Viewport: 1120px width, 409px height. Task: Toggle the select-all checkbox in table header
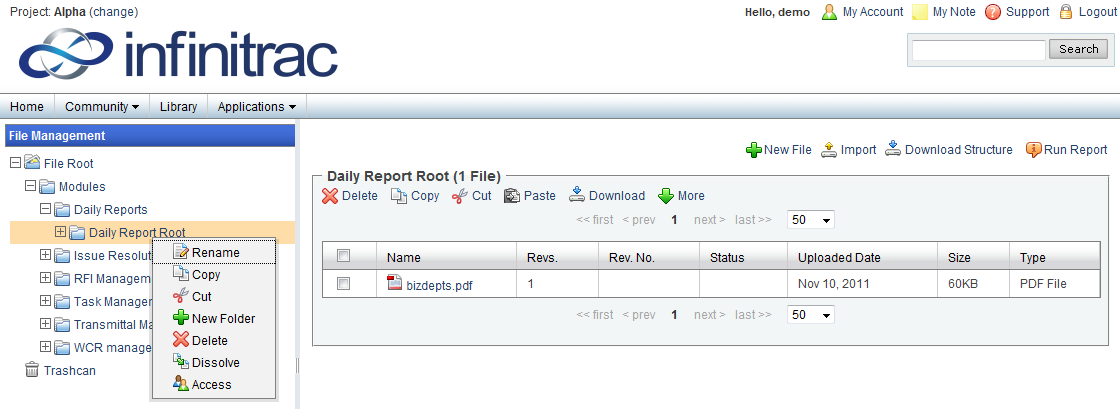pyautogui.click(x=344, y=256)
